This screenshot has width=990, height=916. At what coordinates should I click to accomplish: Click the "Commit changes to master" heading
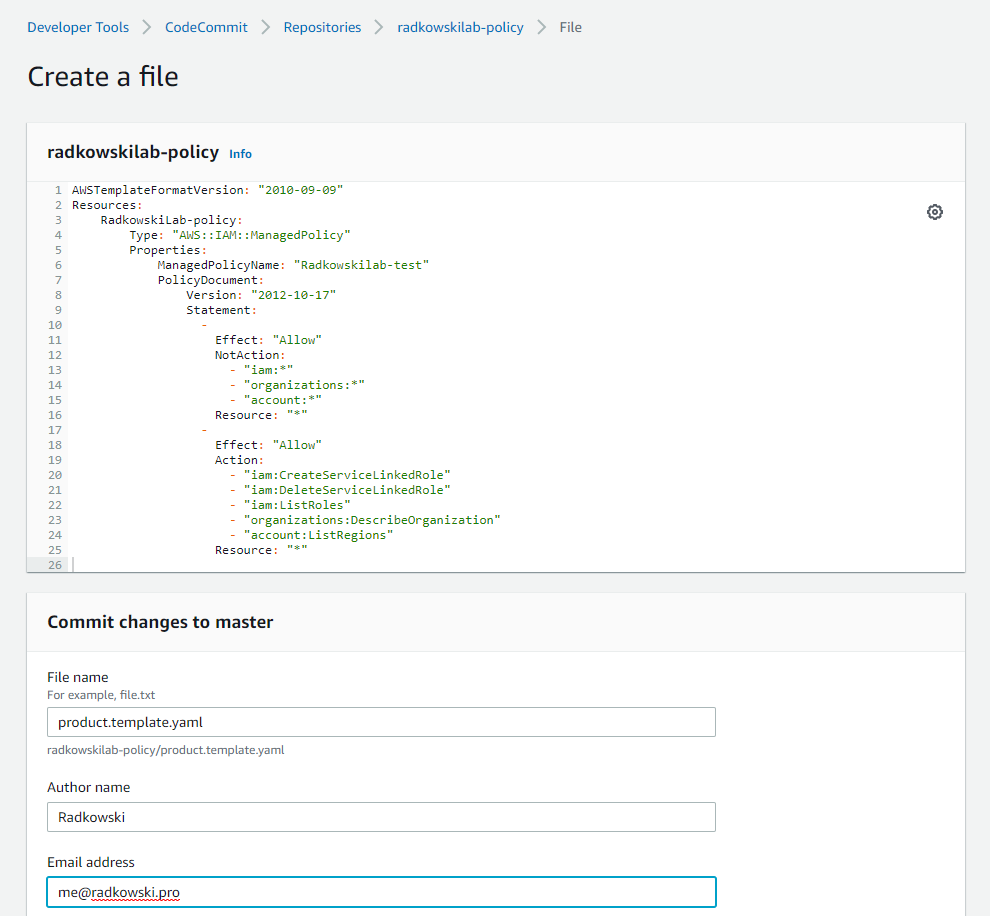160,622
